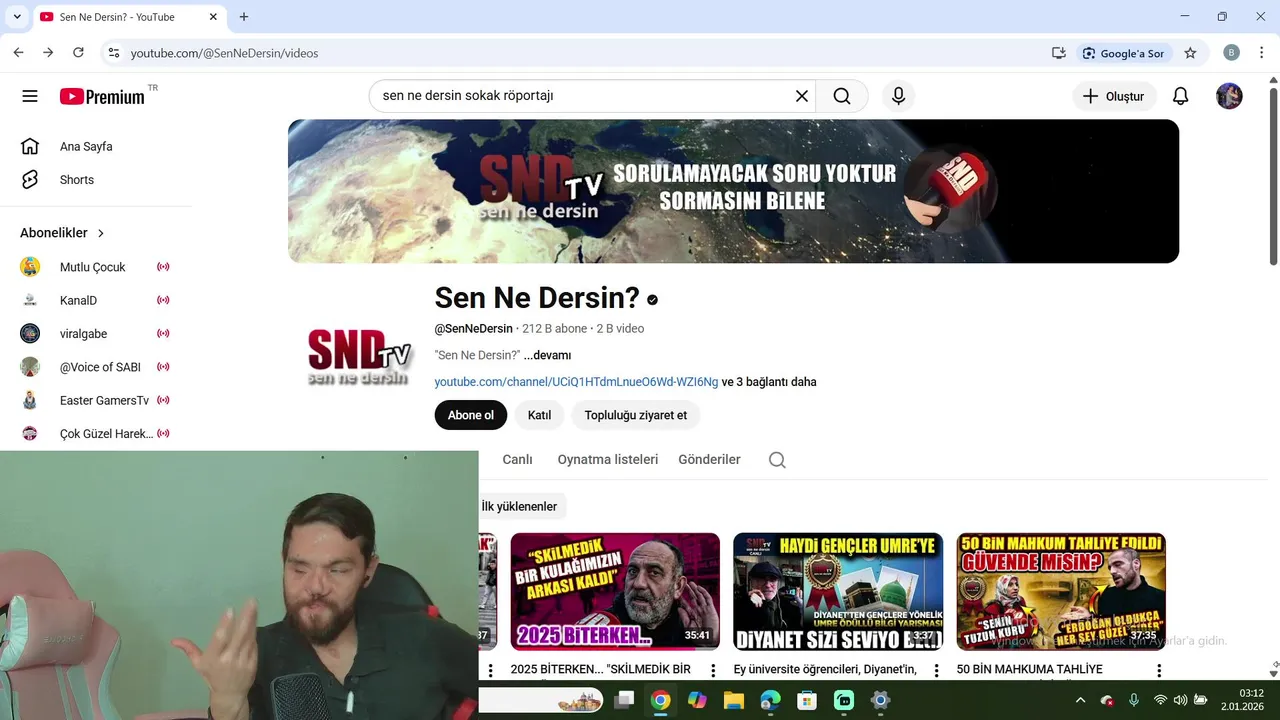
Task: Click the taskbar volume icon
Action: [x=1180, y=700]
